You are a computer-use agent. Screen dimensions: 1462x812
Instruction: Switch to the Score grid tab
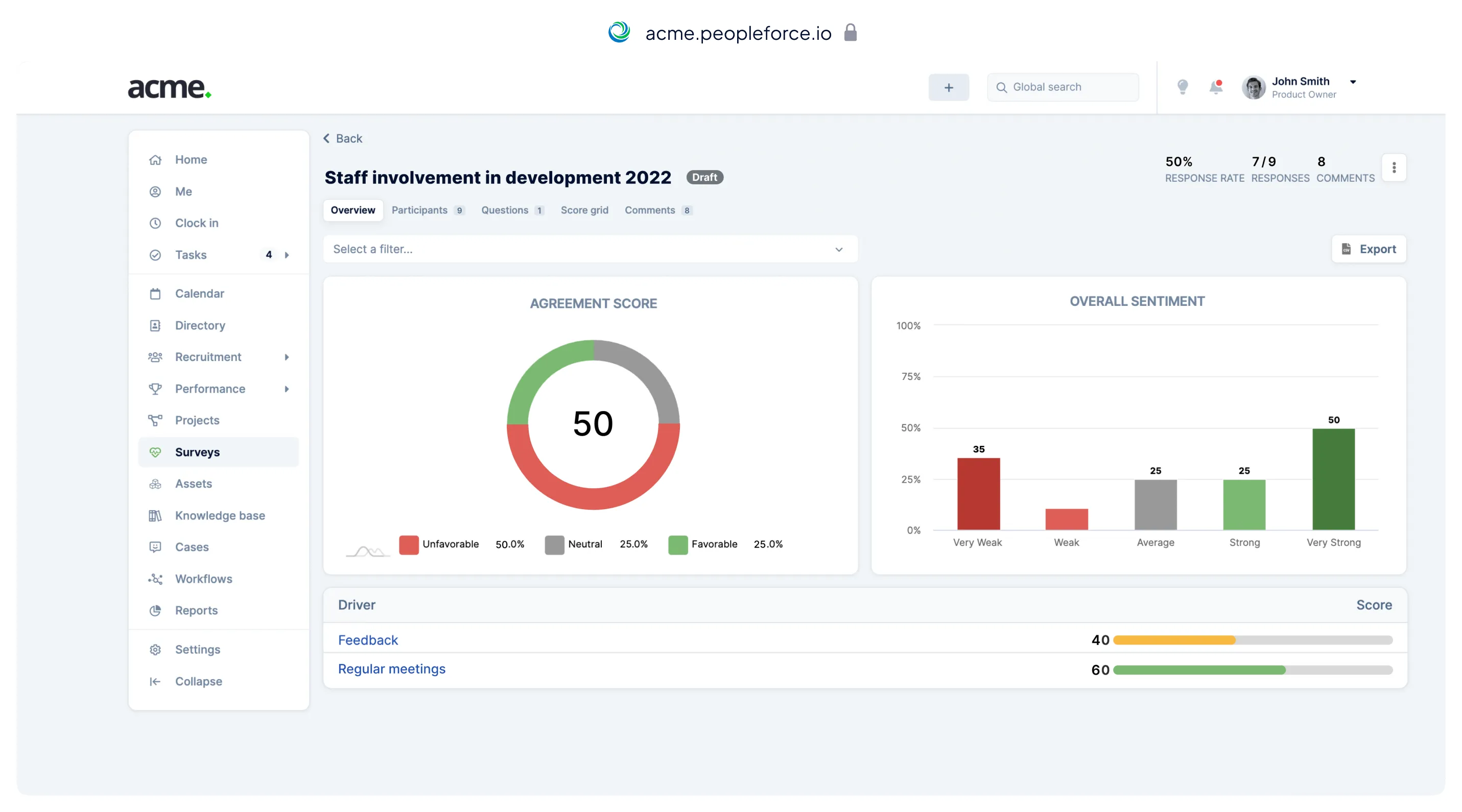click(584, 210)
